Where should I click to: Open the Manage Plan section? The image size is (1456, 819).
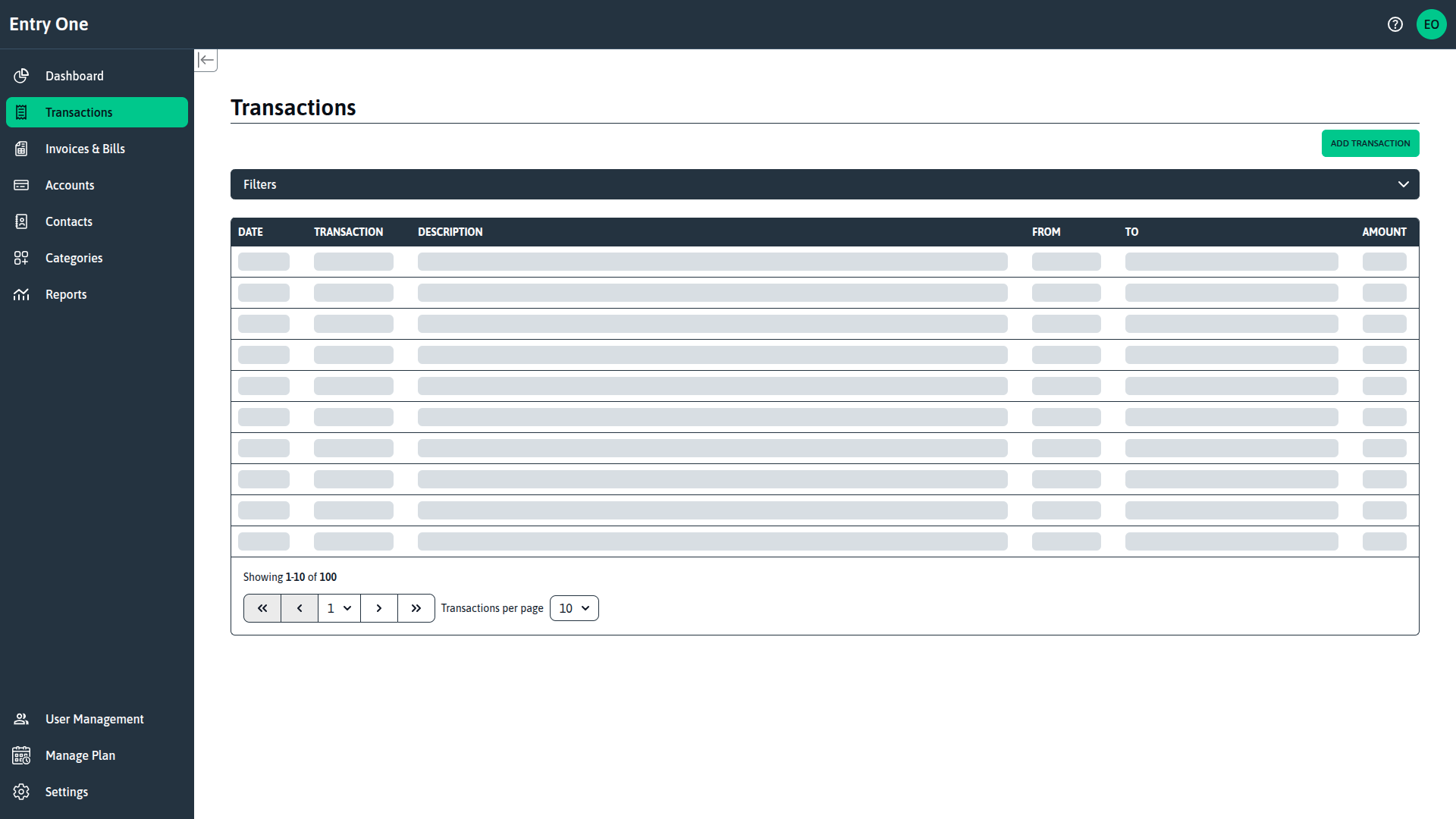tap(80, 755)
